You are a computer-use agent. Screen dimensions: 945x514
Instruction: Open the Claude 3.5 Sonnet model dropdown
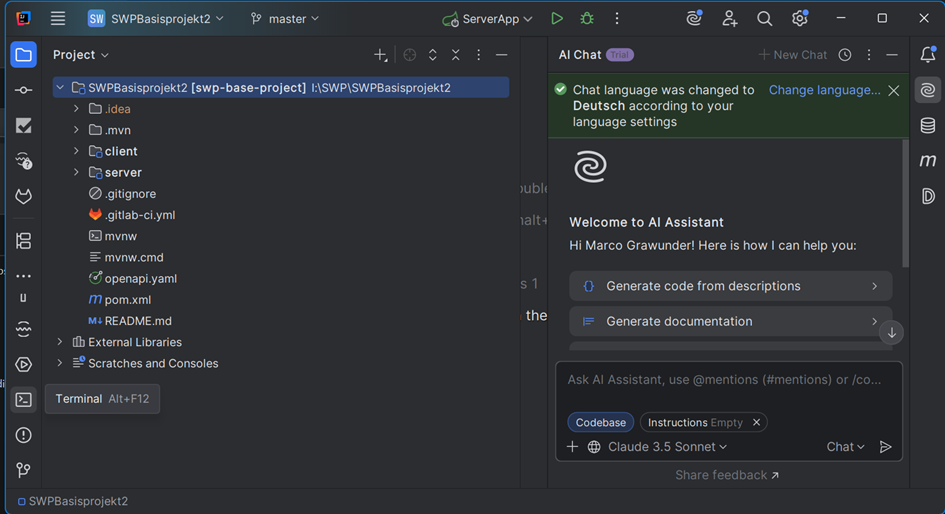(x=667, y=447)
